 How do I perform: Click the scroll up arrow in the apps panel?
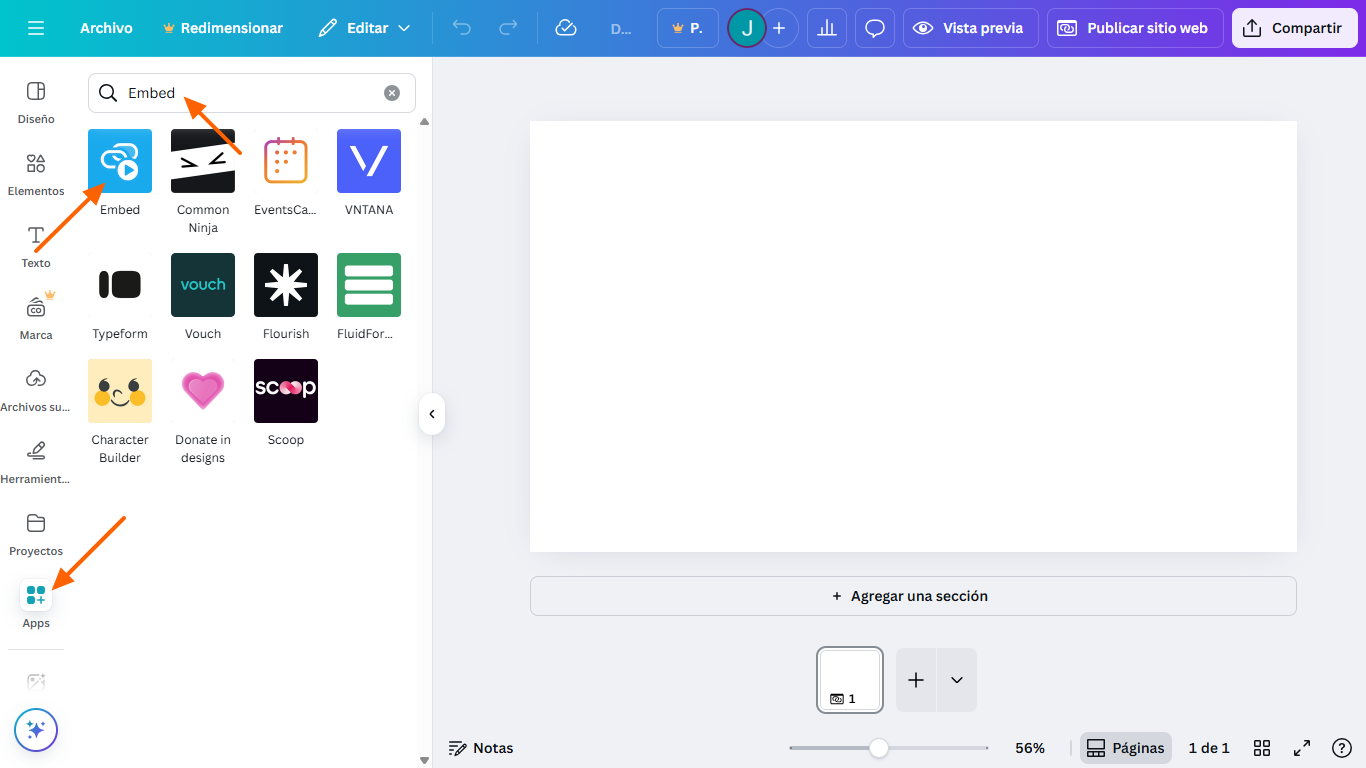(x=424, y=122)
